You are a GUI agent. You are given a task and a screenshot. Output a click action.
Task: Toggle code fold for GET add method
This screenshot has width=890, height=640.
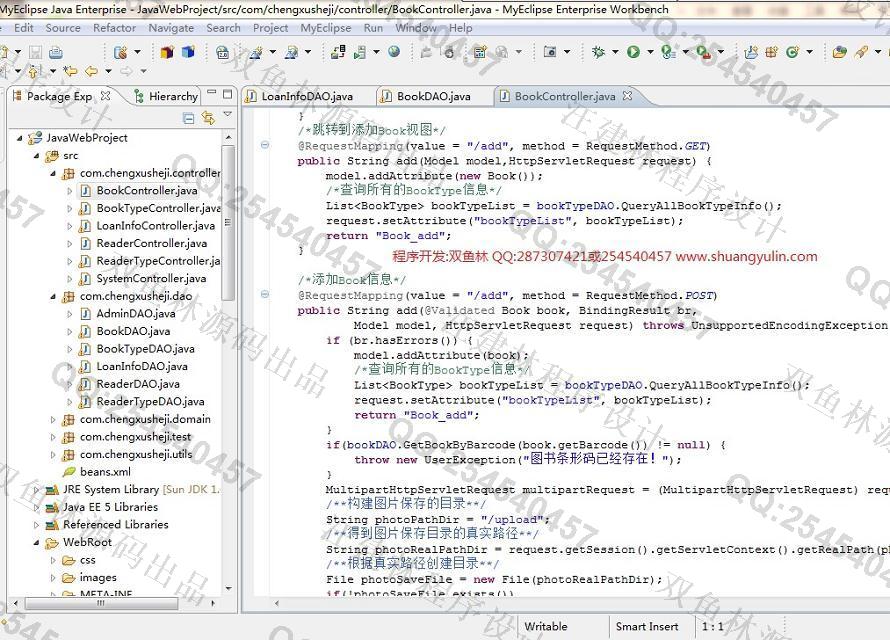(x=265, y=145)
